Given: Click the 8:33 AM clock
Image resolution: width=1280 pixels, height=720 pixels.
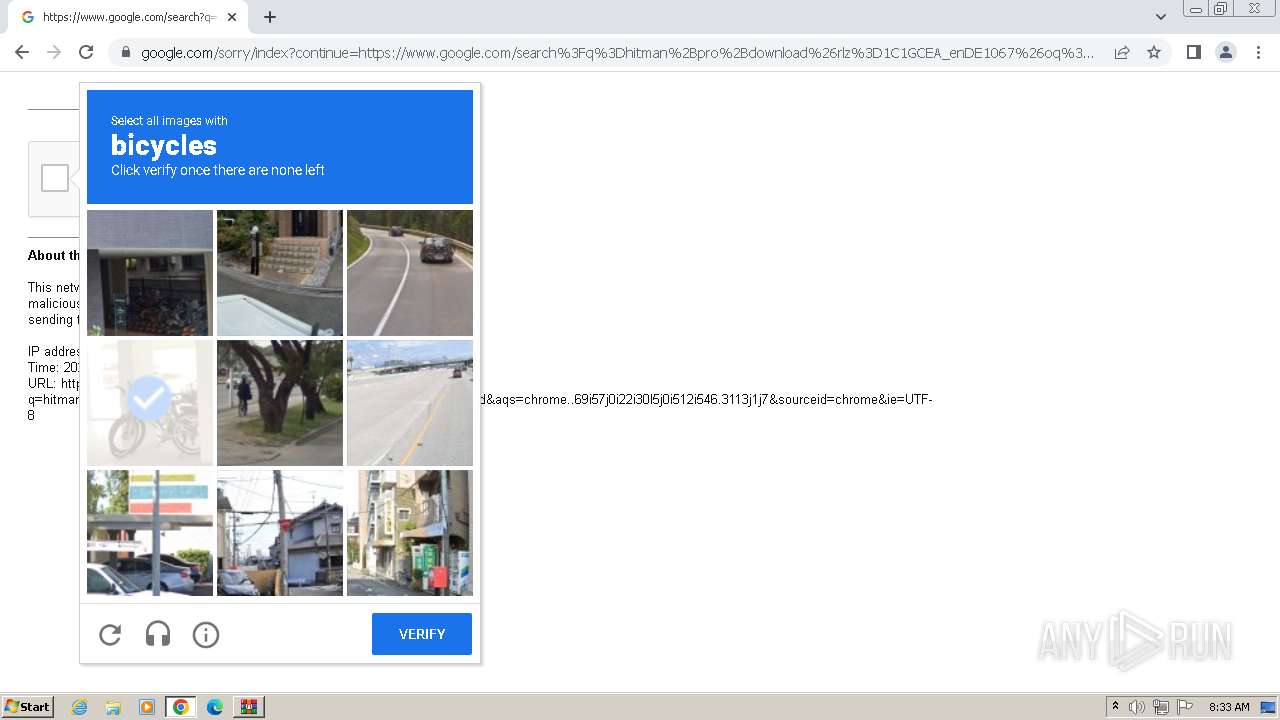Looking at the screenshot, I should click(1229, 707).
